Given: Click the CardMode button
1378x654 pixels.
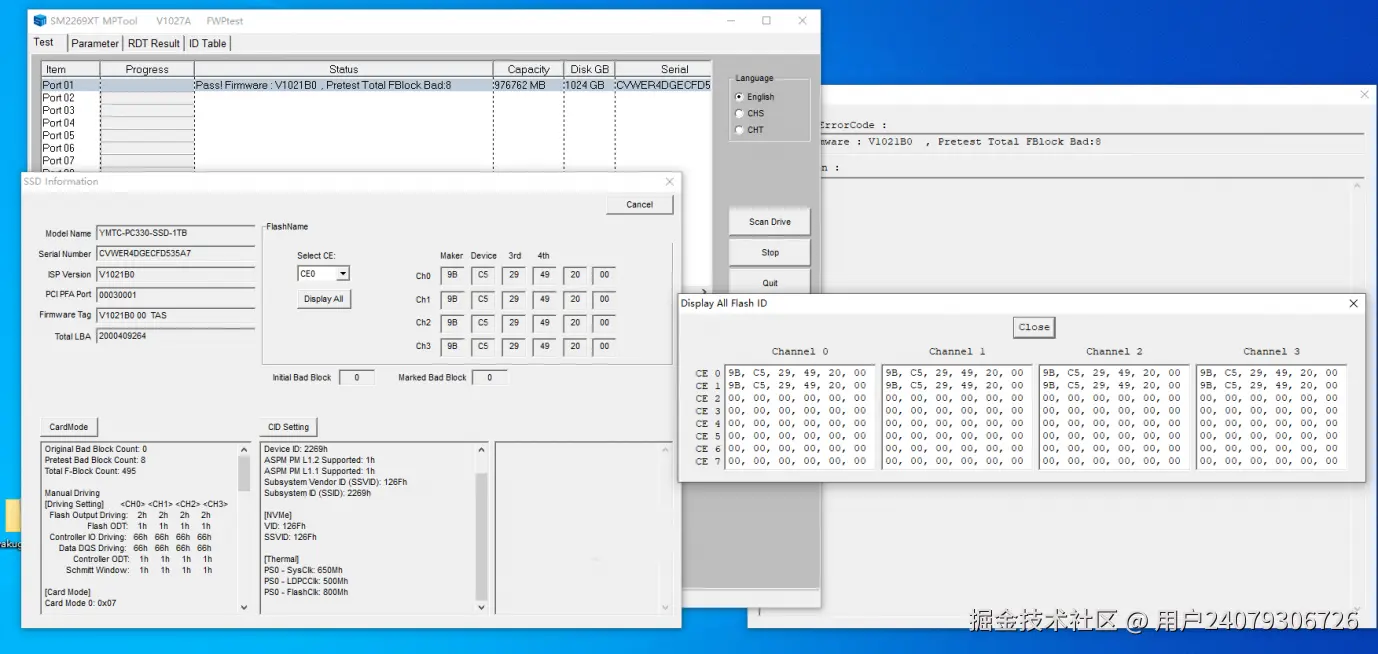Looking at the screenshot, I should click(69, 427).
